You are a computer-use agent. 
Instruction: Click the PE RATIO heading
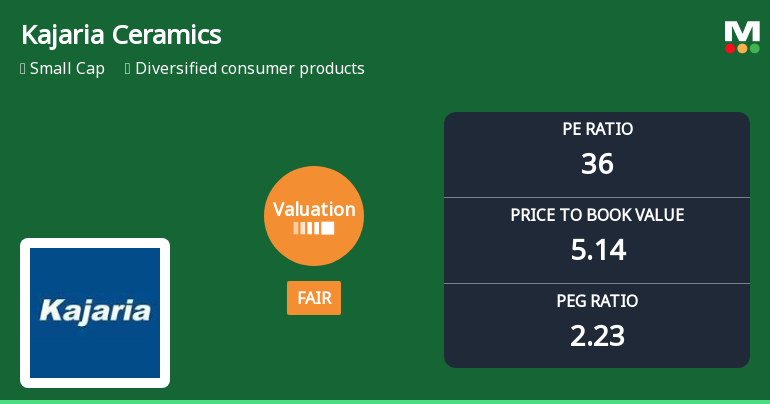pos(597,129)
